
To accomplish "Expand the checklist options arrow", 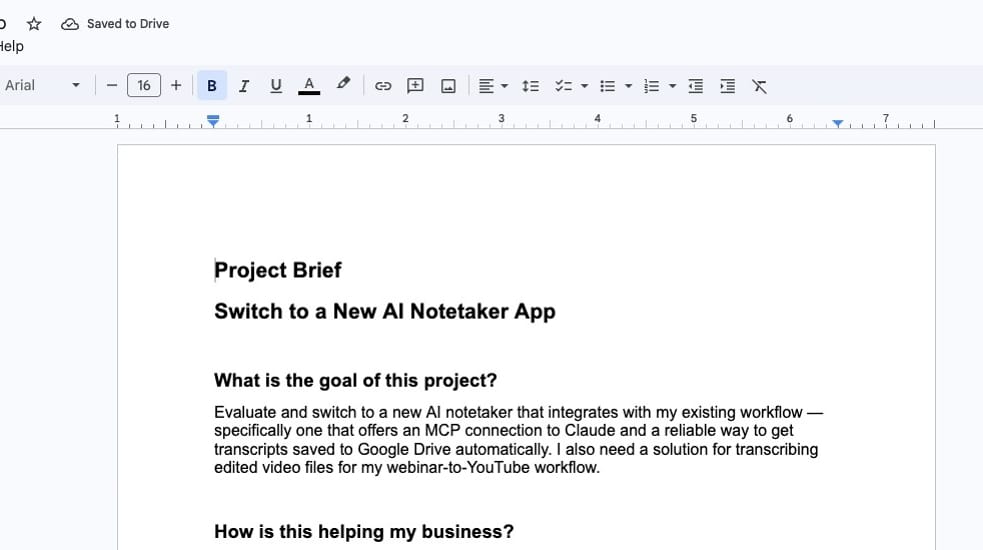I will (x=584, y=86).
